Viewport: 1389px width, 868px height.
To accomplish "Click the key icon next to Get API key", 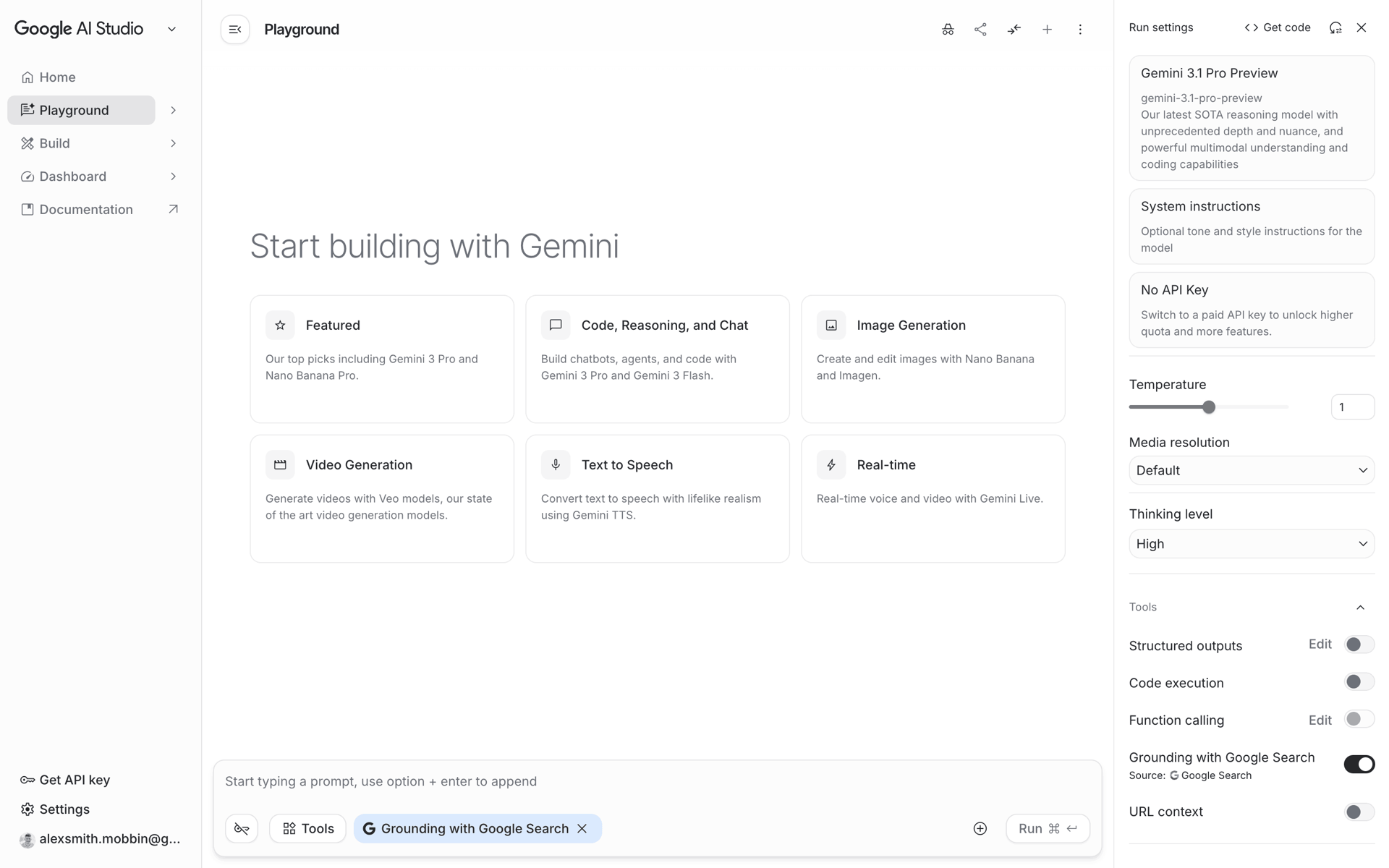I will point(27,780).
